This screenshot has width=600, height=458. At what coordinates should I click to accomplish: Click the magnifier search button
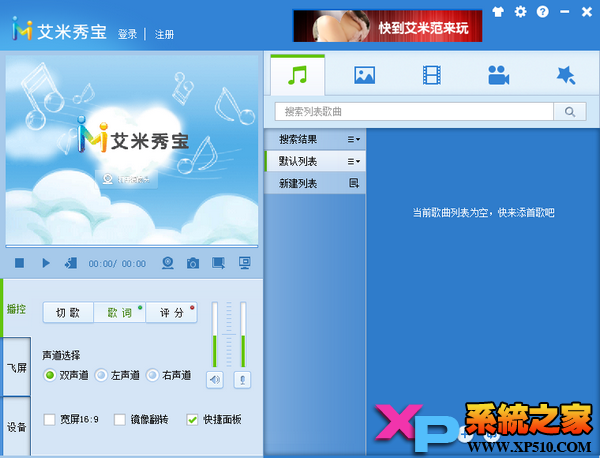(x=570, y=112)
